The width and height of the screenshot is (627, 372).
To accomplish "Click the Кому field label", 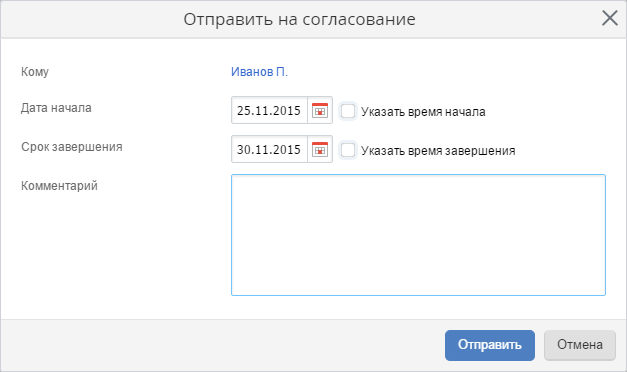I will [x=35, y=72].
